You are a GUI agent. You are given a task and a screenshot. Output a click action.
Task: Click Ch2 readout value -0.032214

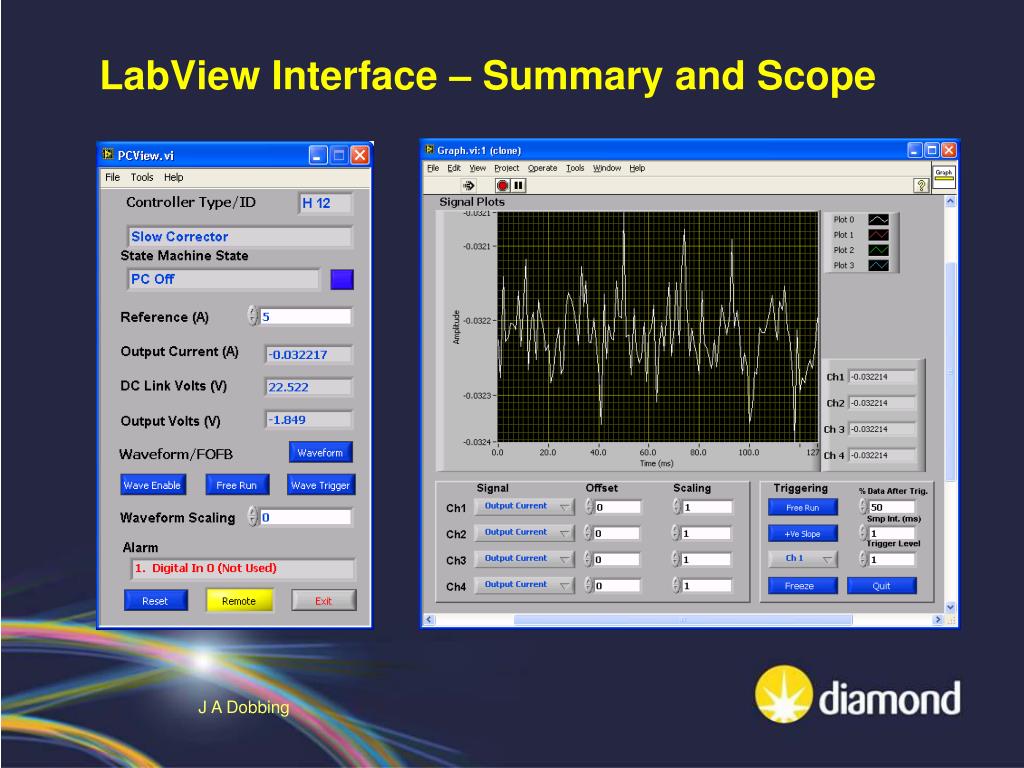pyautogui.click(x=882, y=403)
